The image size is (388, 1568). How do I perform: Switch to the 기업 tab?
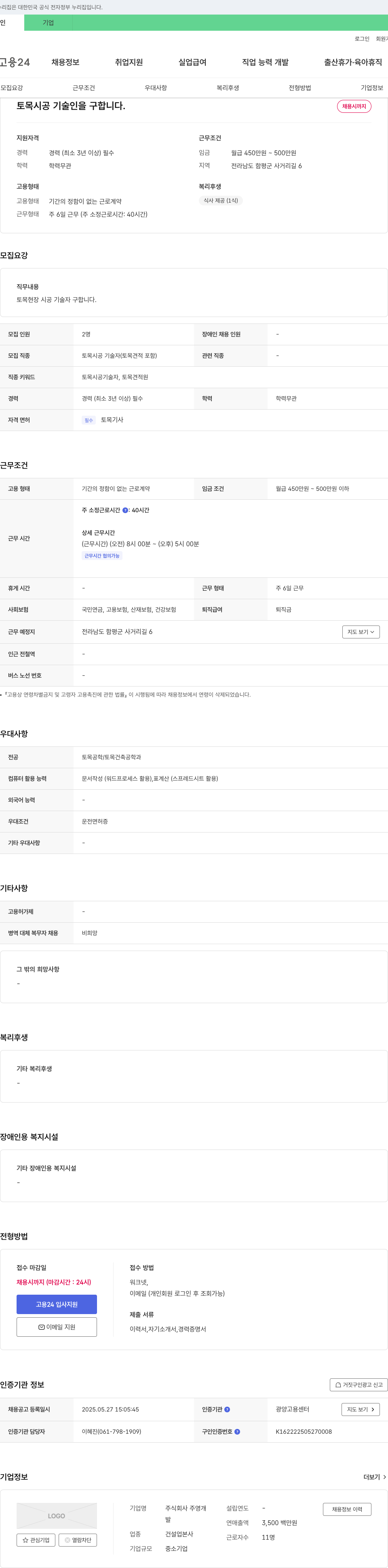tap(48, 23)
